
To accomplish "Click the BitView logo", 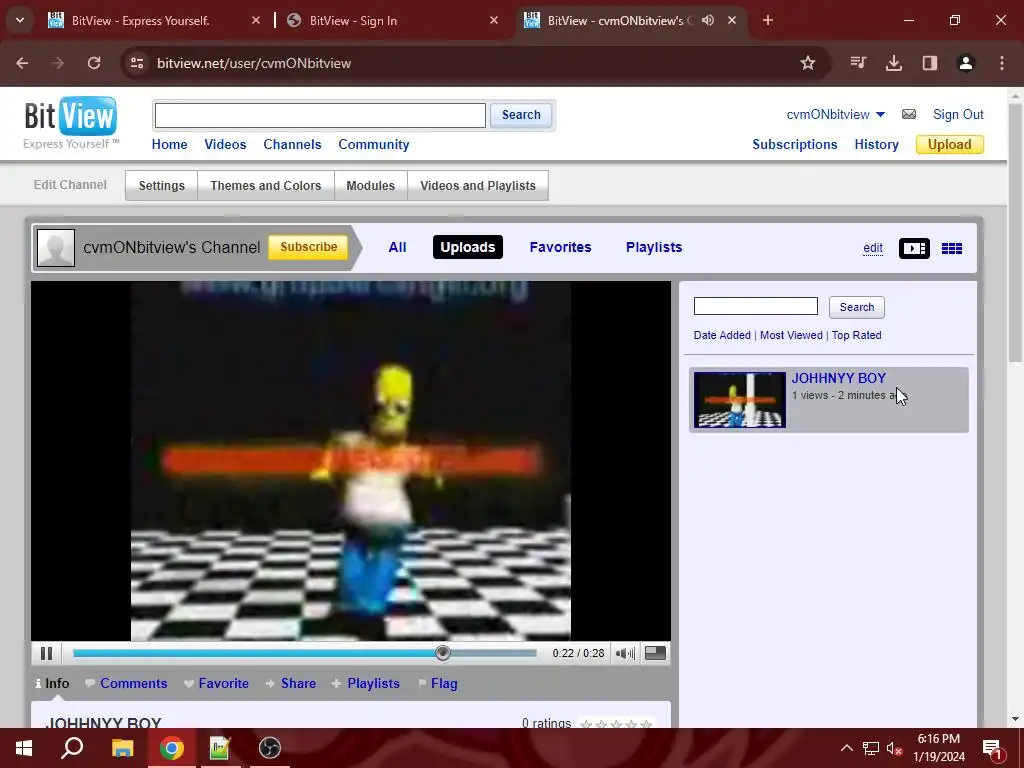I will [x=71, y=123].
